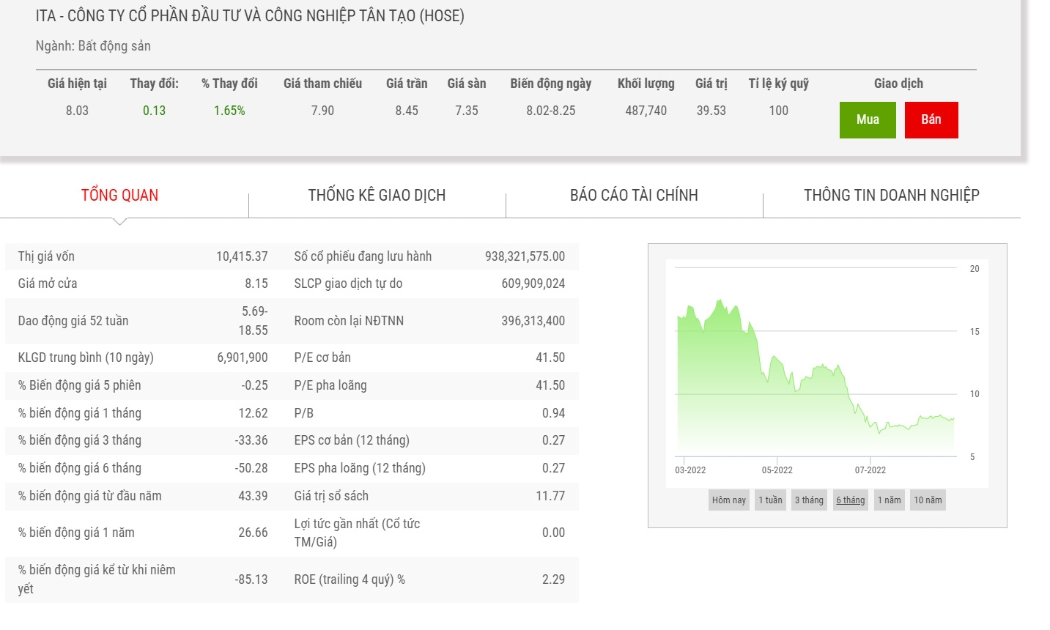The image size is (1050, 630).
Task: Click the company title ITA - CÔNG TY CỔ PHẦN
Action: (250, 15)
